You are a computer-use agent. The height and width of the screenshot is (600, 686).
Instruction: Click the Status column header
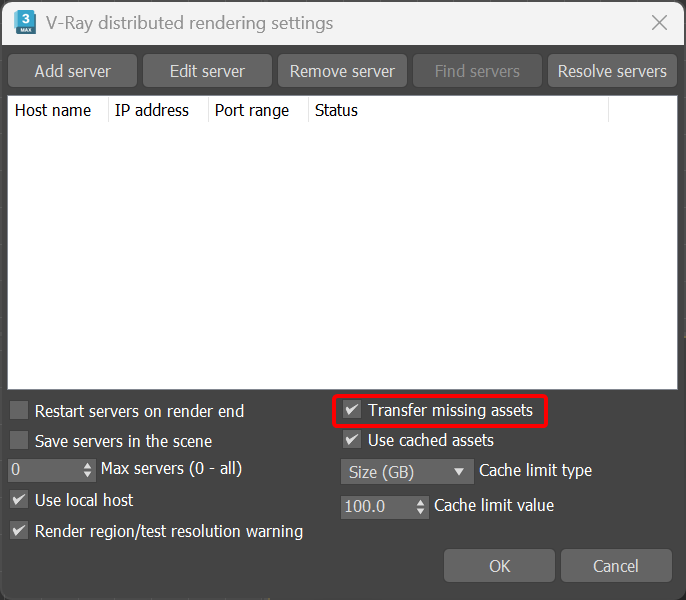458,110
